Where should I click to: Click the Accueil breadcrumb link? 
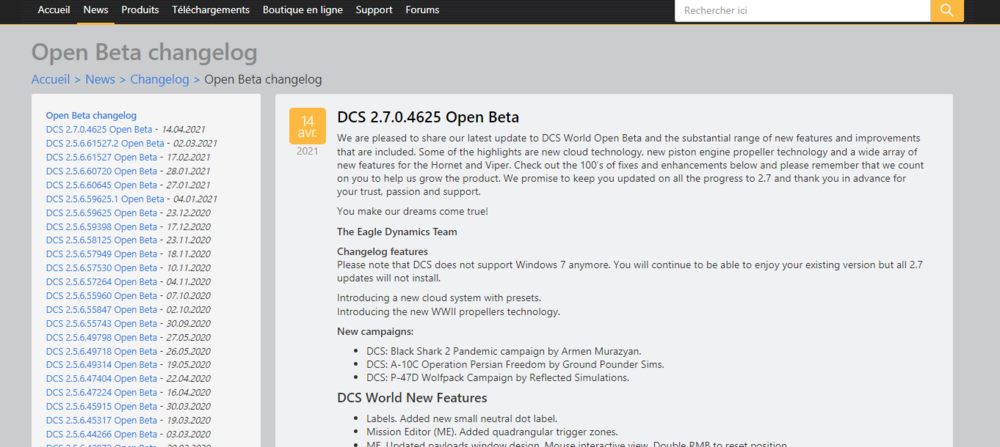click(50, 79)
